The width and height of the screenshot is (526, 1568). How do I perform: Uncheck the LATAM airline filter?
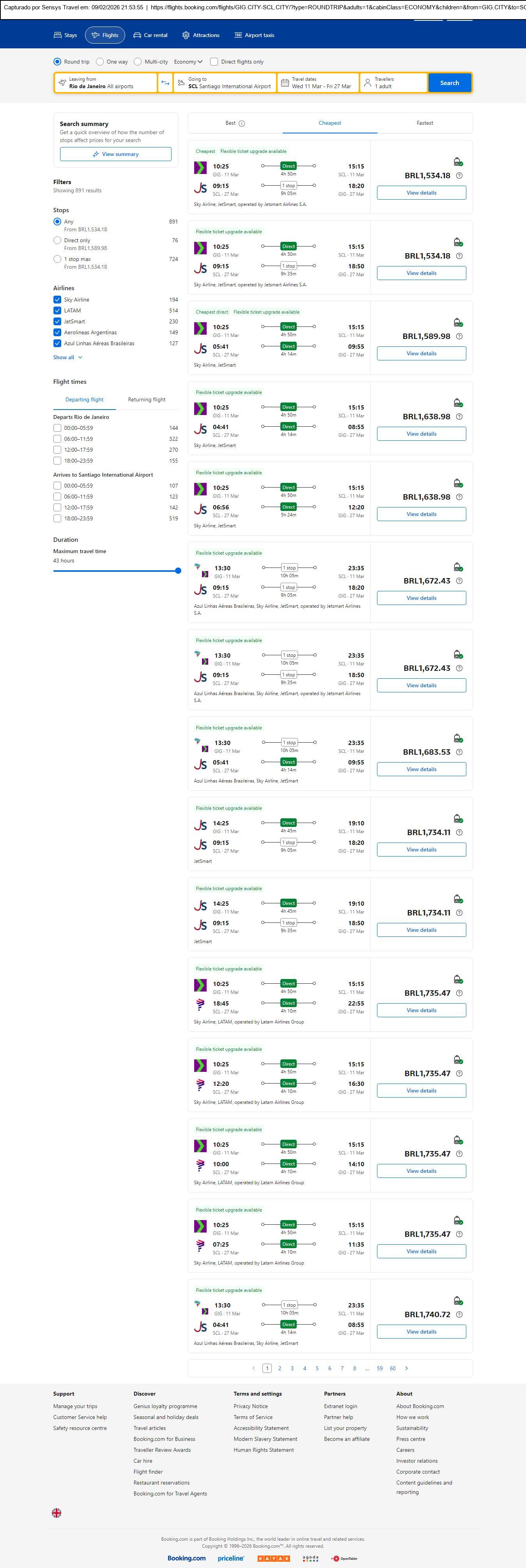click(57, 310)
